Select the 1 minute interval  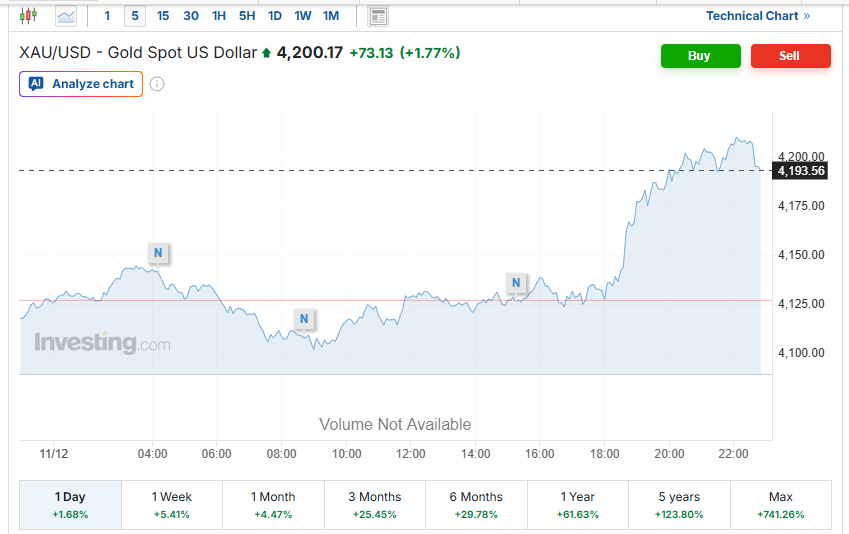point(108,16)
